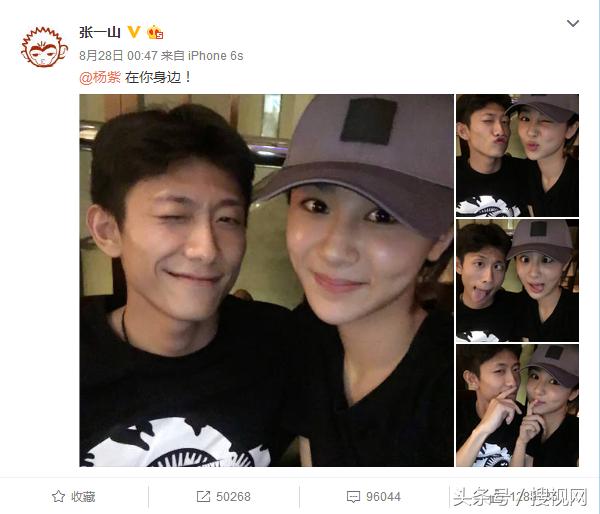Click the star favorite icon
The width and height of the screenshot is (600, 514).
tap(58, 496)
